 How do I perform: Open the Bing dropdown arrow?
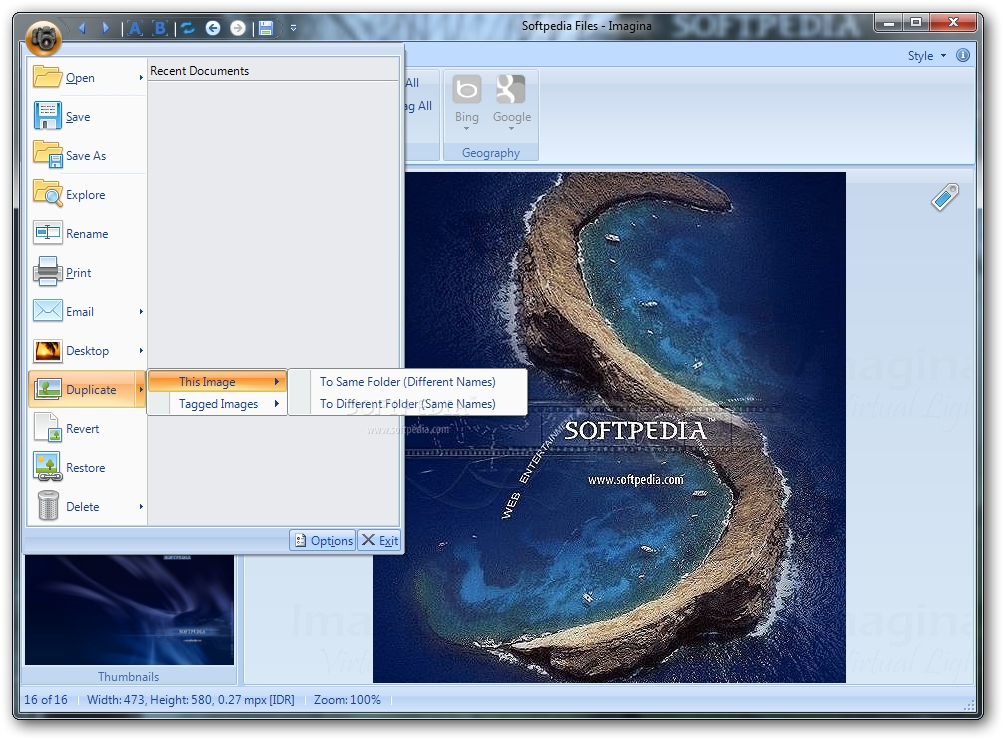coord(467,129)
